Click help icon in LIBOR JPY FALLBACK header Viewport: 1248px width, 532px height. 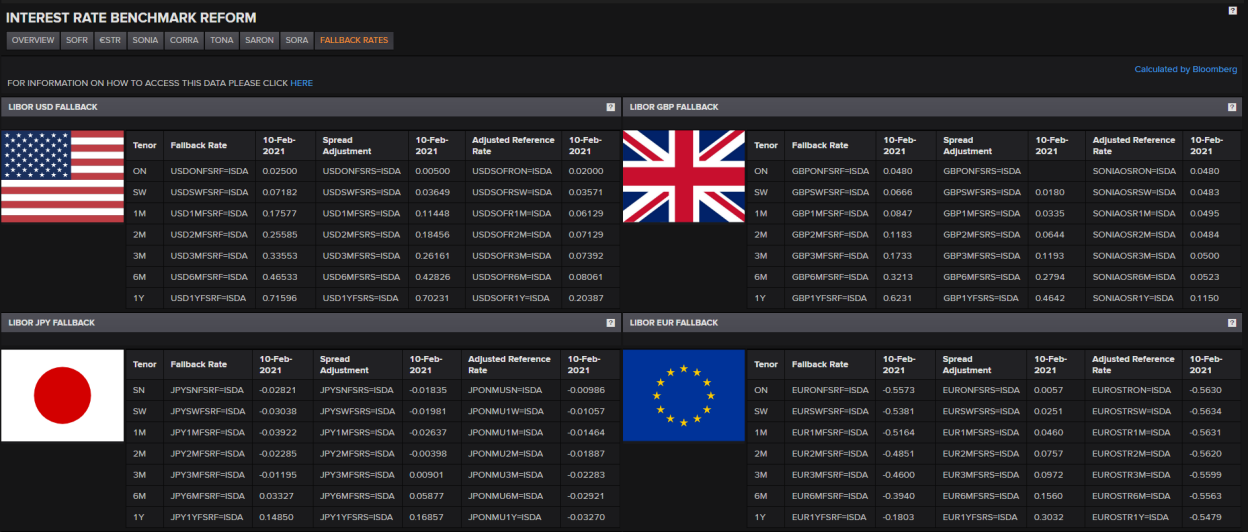610,323
